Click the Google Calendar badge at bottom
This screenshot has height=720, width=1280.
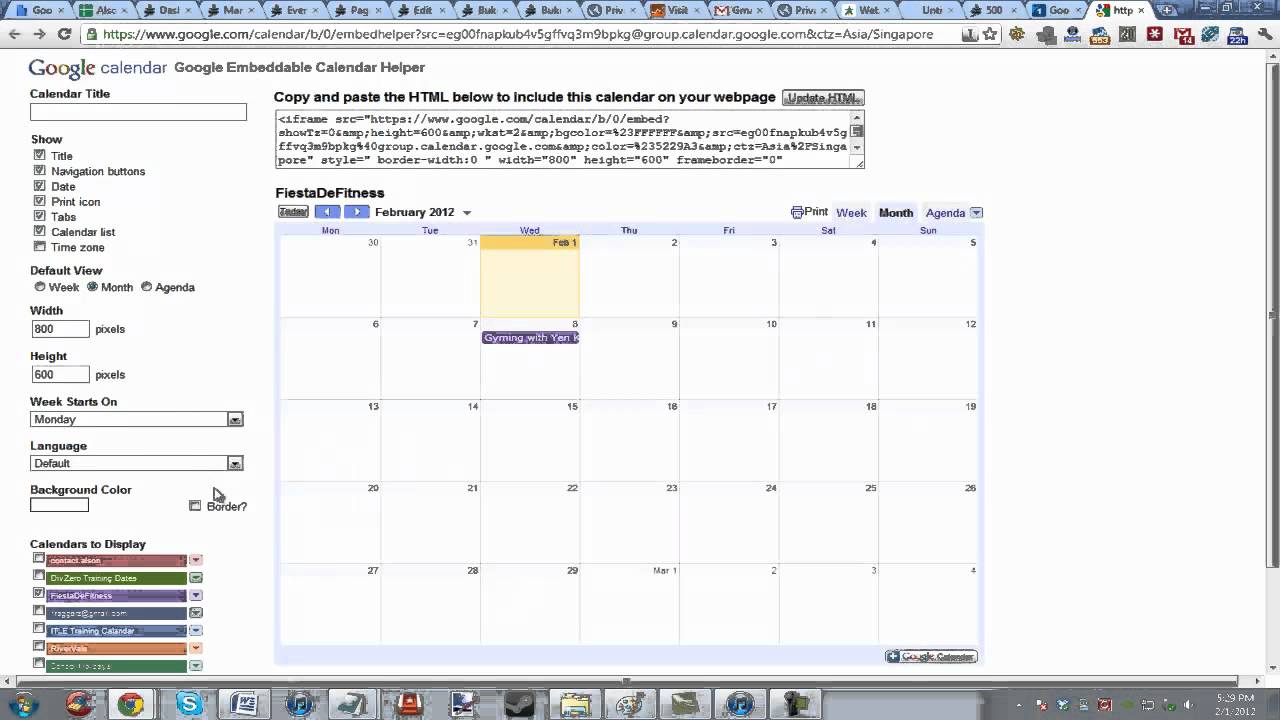click(x=931, y=657)
